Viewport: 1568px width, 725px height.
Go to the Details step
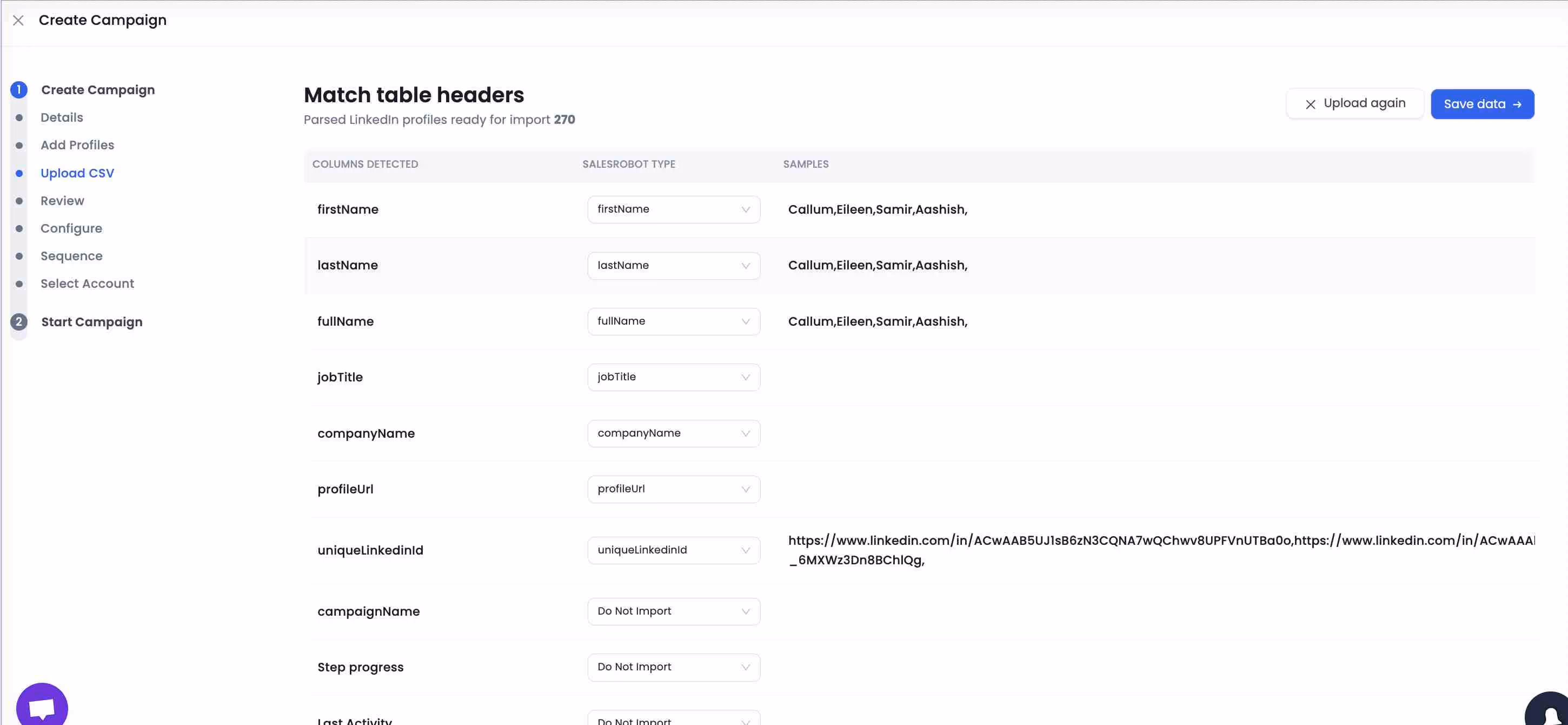[x=62, y=117]
